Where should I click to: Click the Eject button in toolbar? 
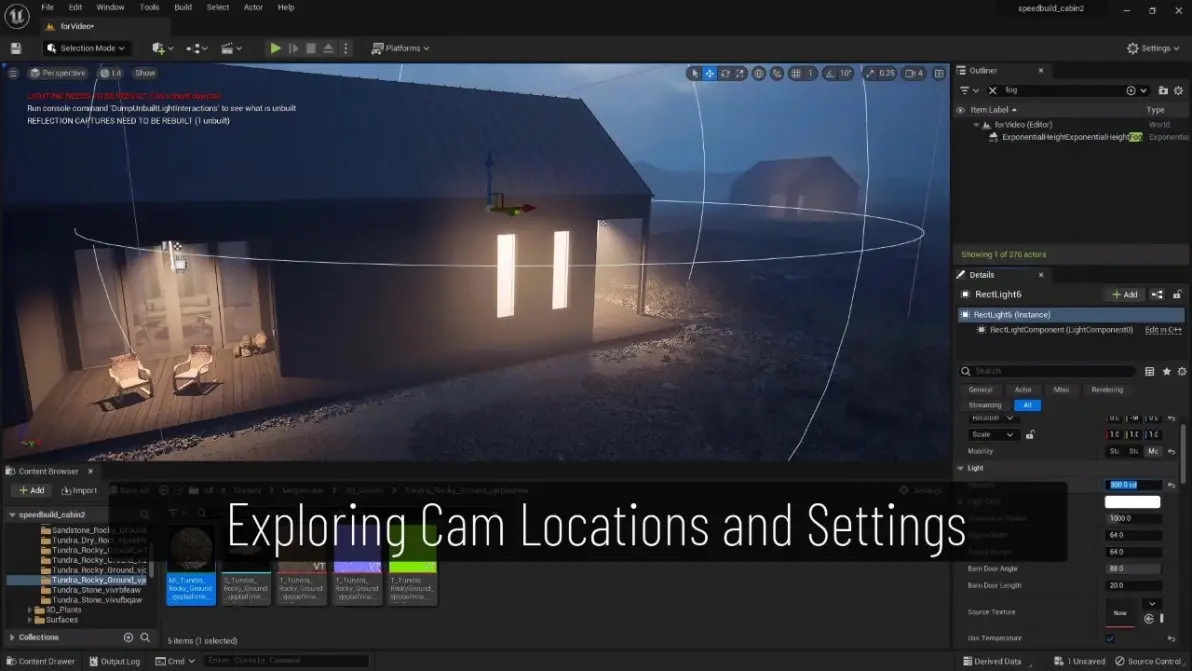[x=328, y=48]
